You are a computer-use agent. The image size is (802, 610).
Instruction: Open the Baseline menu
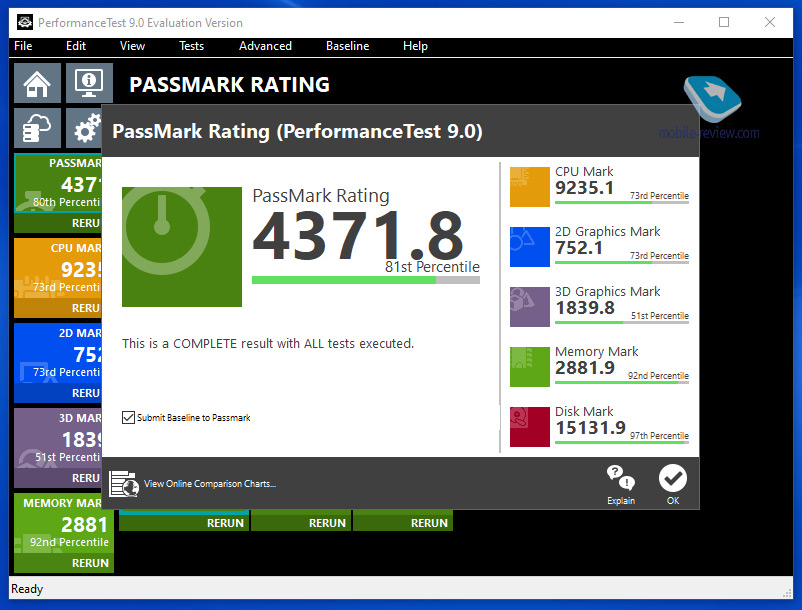(347, 46)
